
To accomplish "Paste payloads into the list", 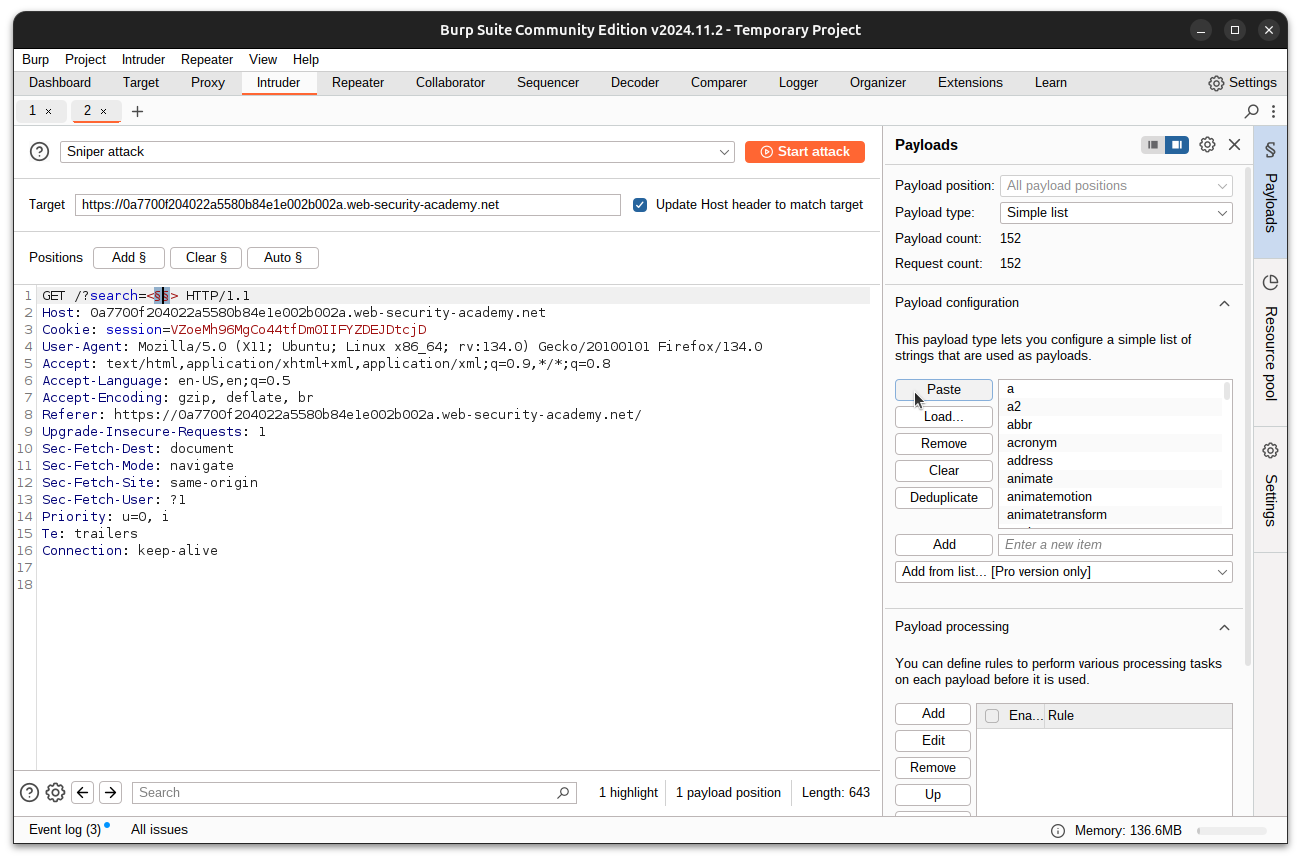I will [x=944, y=390].
